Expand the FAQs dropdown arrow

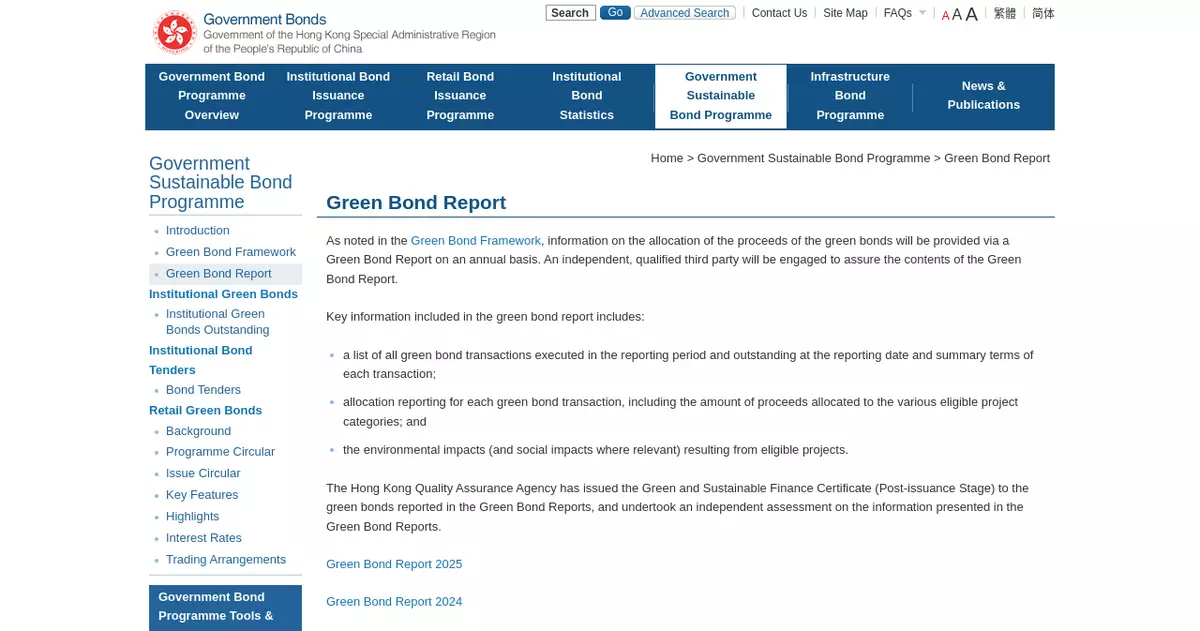pyautogui.click(x=922, y=13)
